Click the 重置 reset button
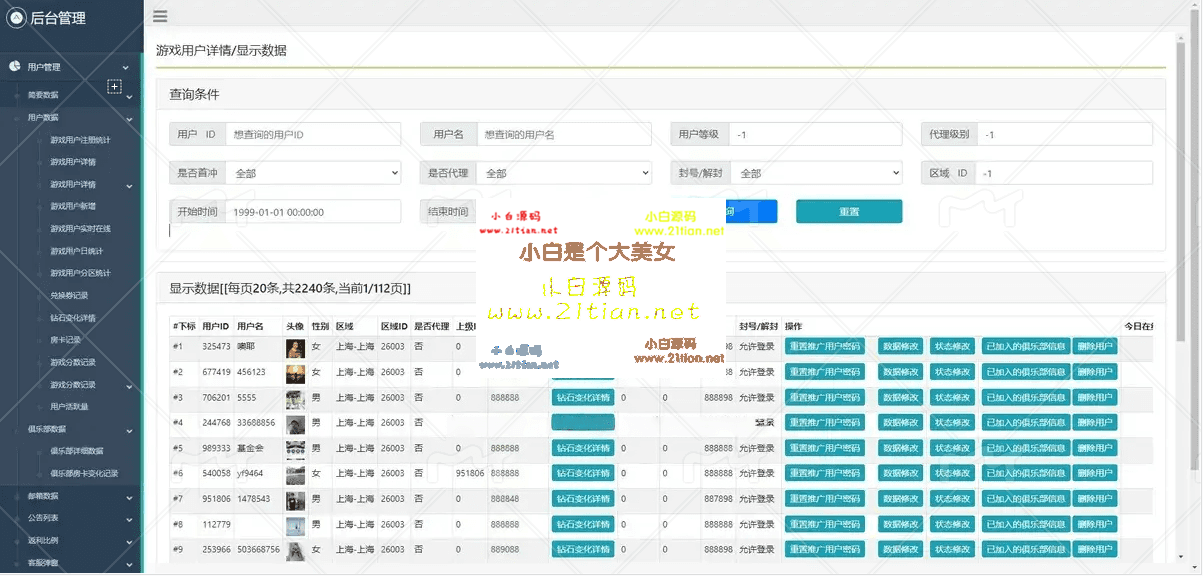This screenshot has width=1203, height=576. pos(848,211)
